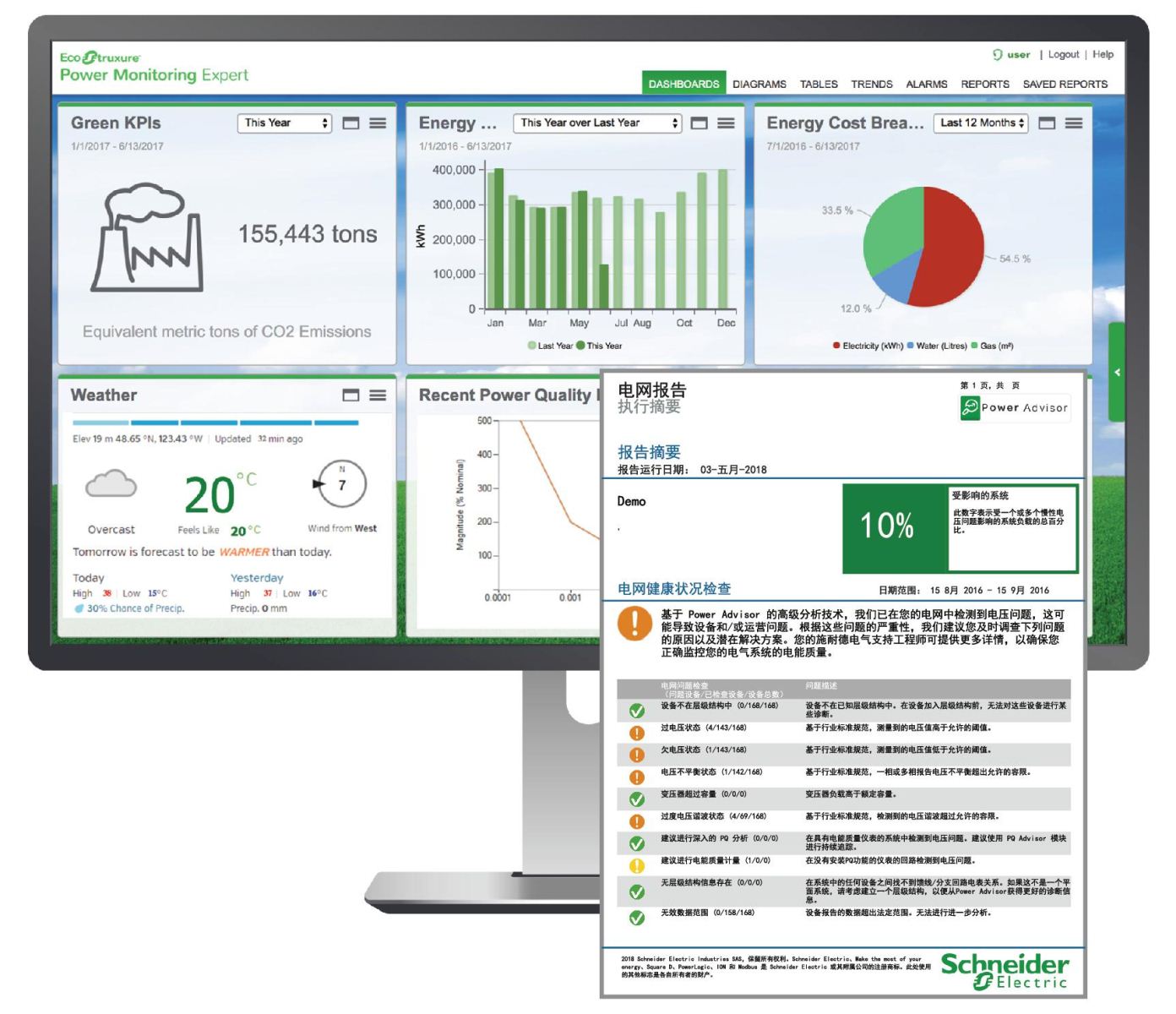This screenshot has height=1014, width=1176.
Task: Click the orange warning icon for 电压不平衡状态 row
Action: tap(637, 777)
